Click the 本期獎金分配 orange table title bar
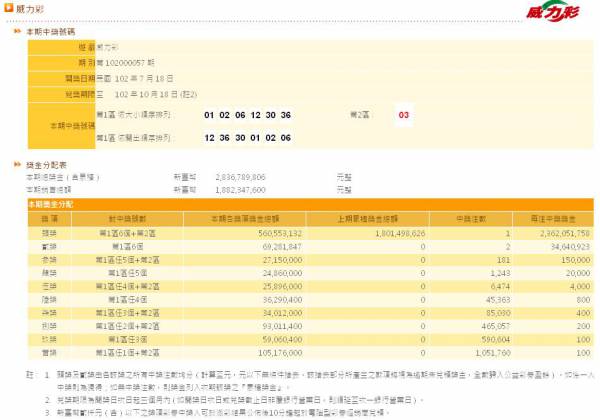The height and width of the screenshot is (420, 600). pos(310,204)
